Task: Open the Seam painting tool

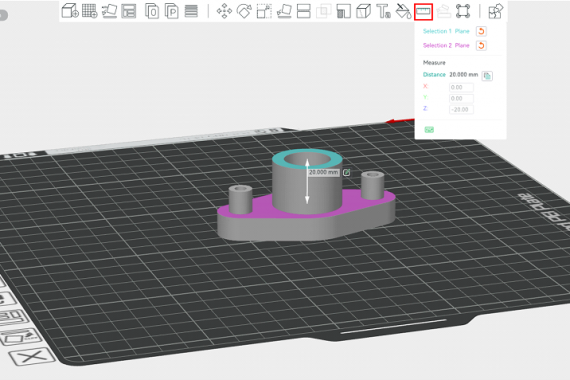Action: [364, 11]
